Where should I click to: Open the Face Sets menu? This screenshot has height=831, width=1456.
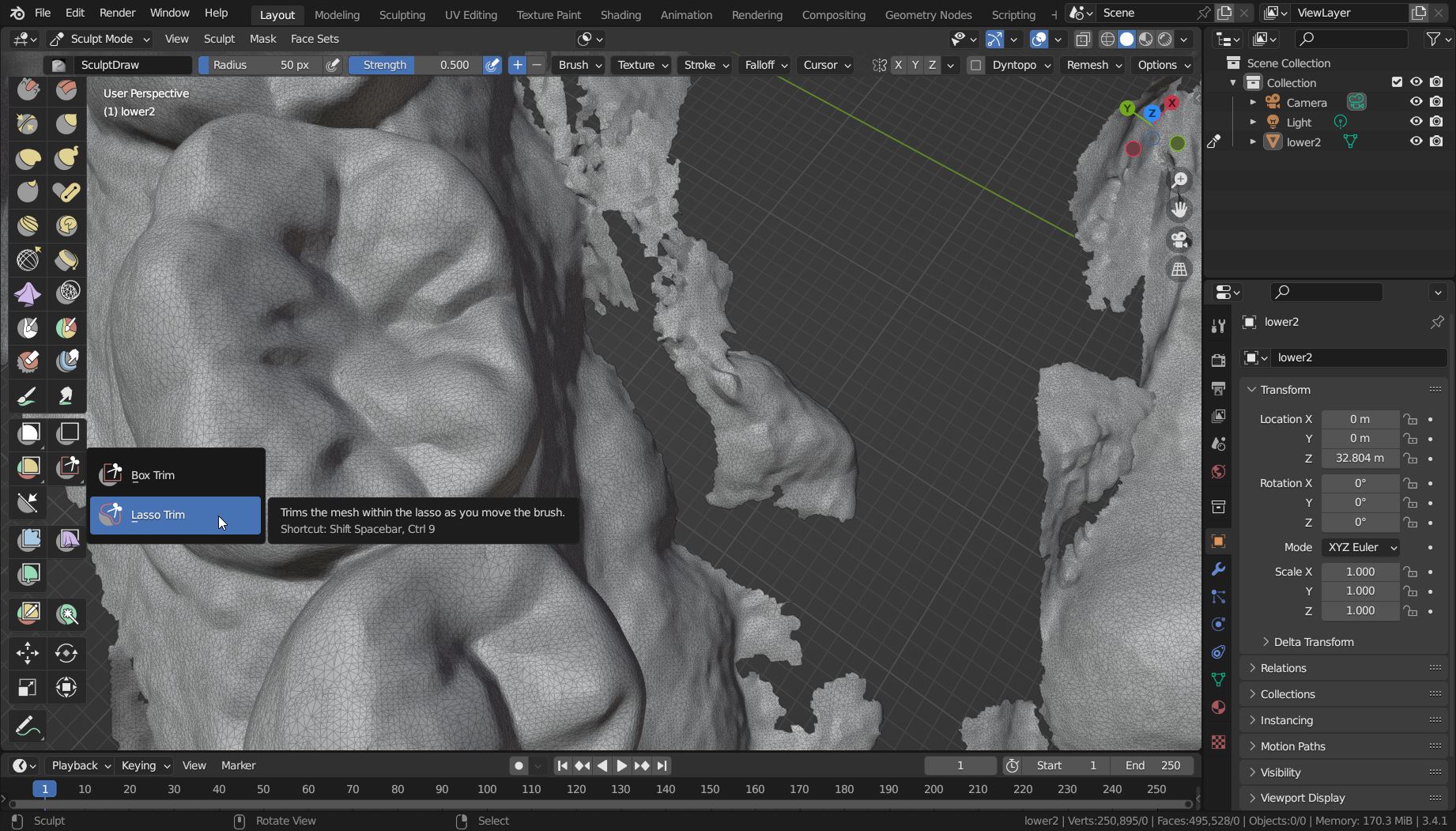(x=315, y=39)
